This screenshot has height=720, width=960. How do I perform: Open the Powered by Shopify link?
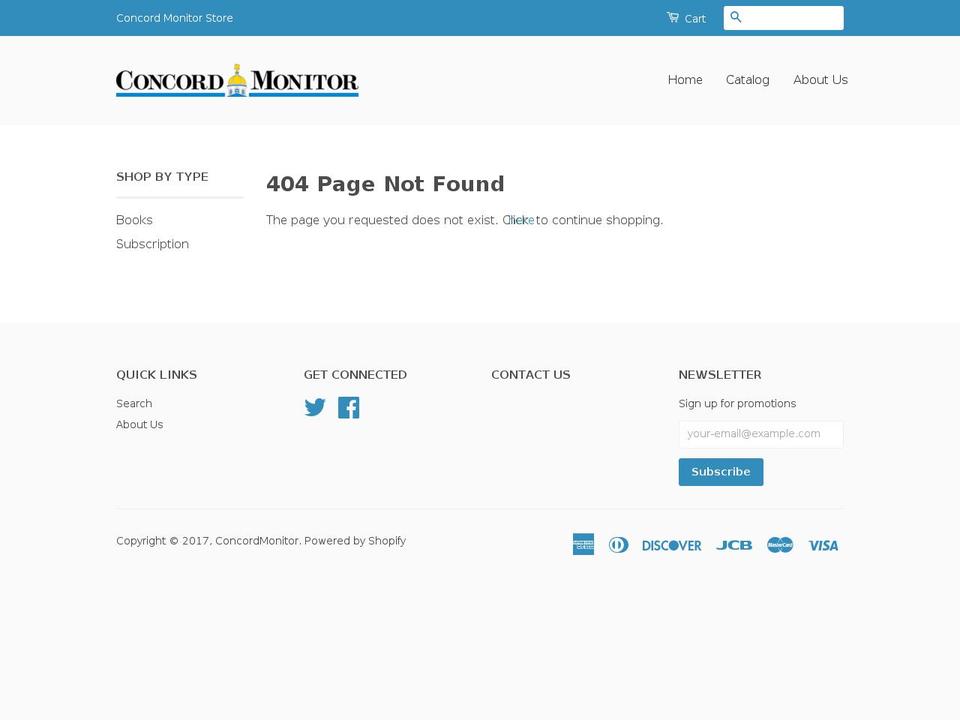click(x=355, y=541)
